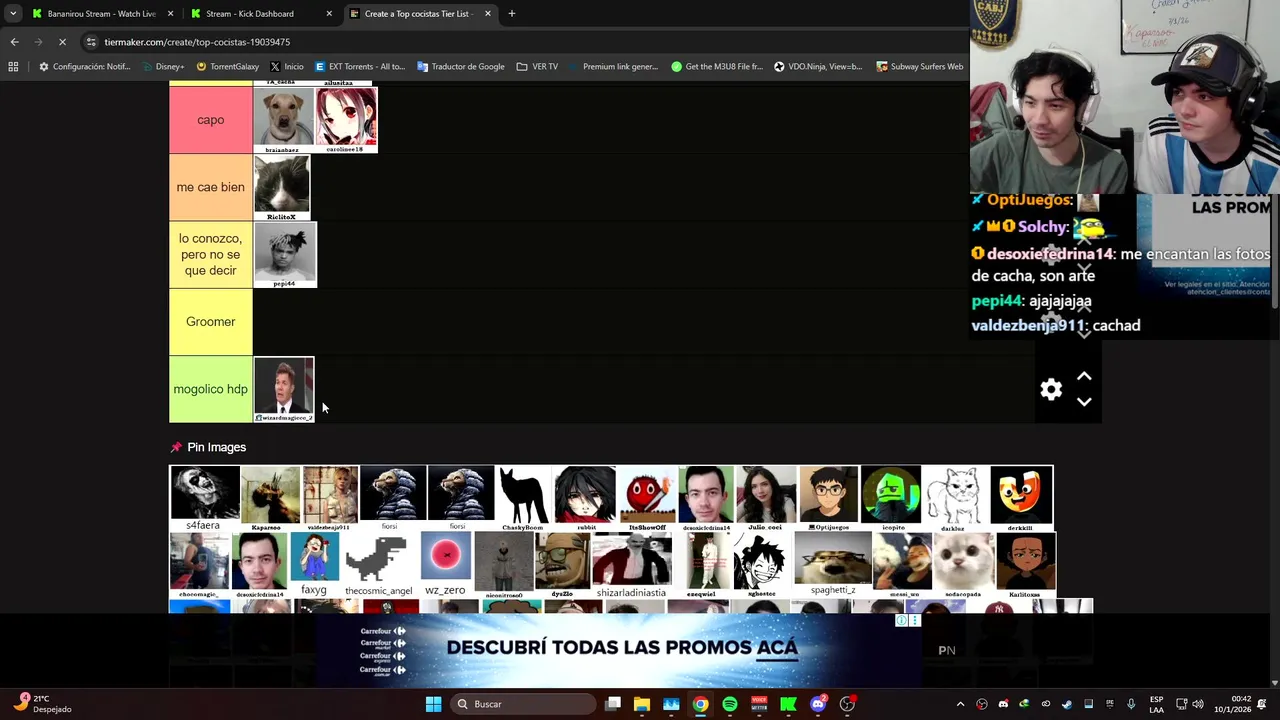
Task: Open File Explorer from taskbar
Action: pyautogui.click(x=642, y=704)
